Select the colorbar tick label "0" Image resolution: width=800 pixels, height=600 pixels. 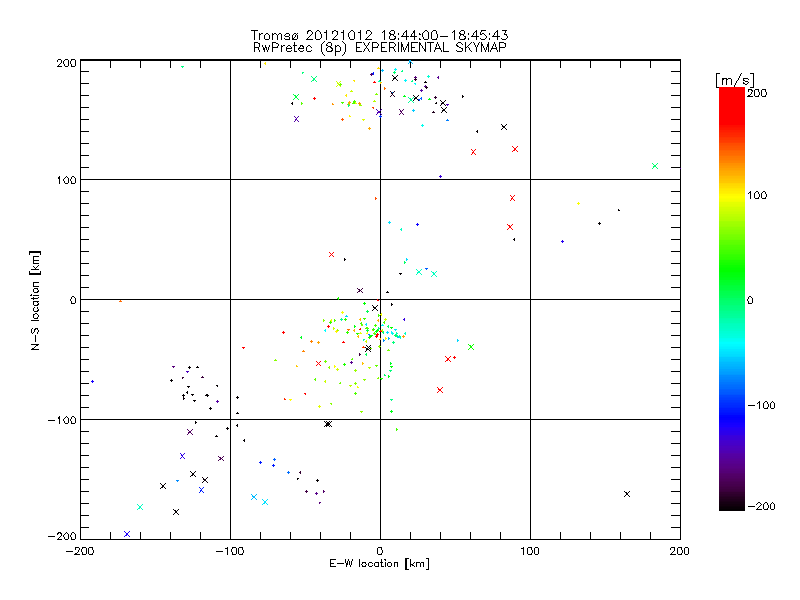[750, 300]
